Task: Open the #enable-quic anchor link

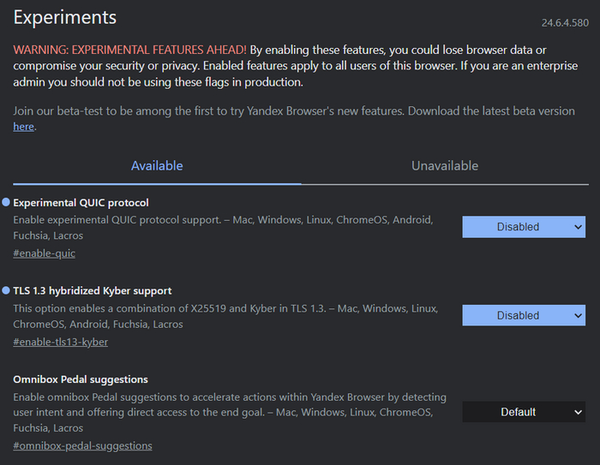Action: [x=44, y=253]
